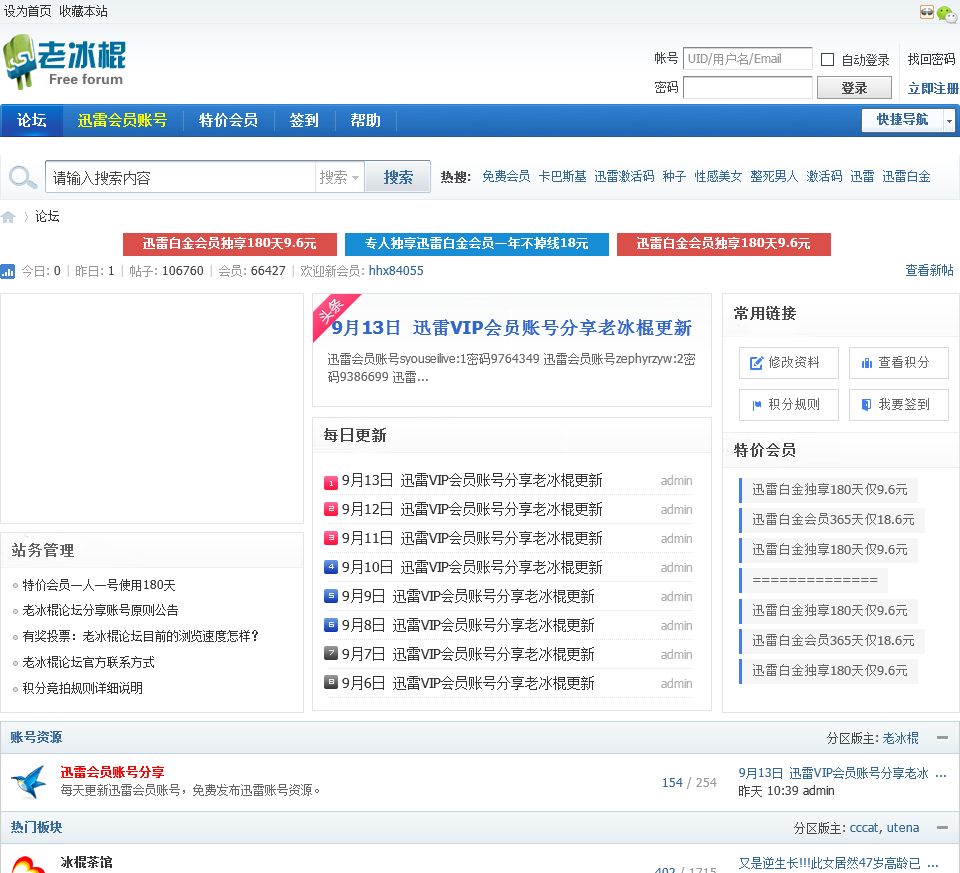Image resolution: width=960 pixels, height=873 pixels.
Task: Click the number 7 rank badge for 9月7日
Action: 331,653
